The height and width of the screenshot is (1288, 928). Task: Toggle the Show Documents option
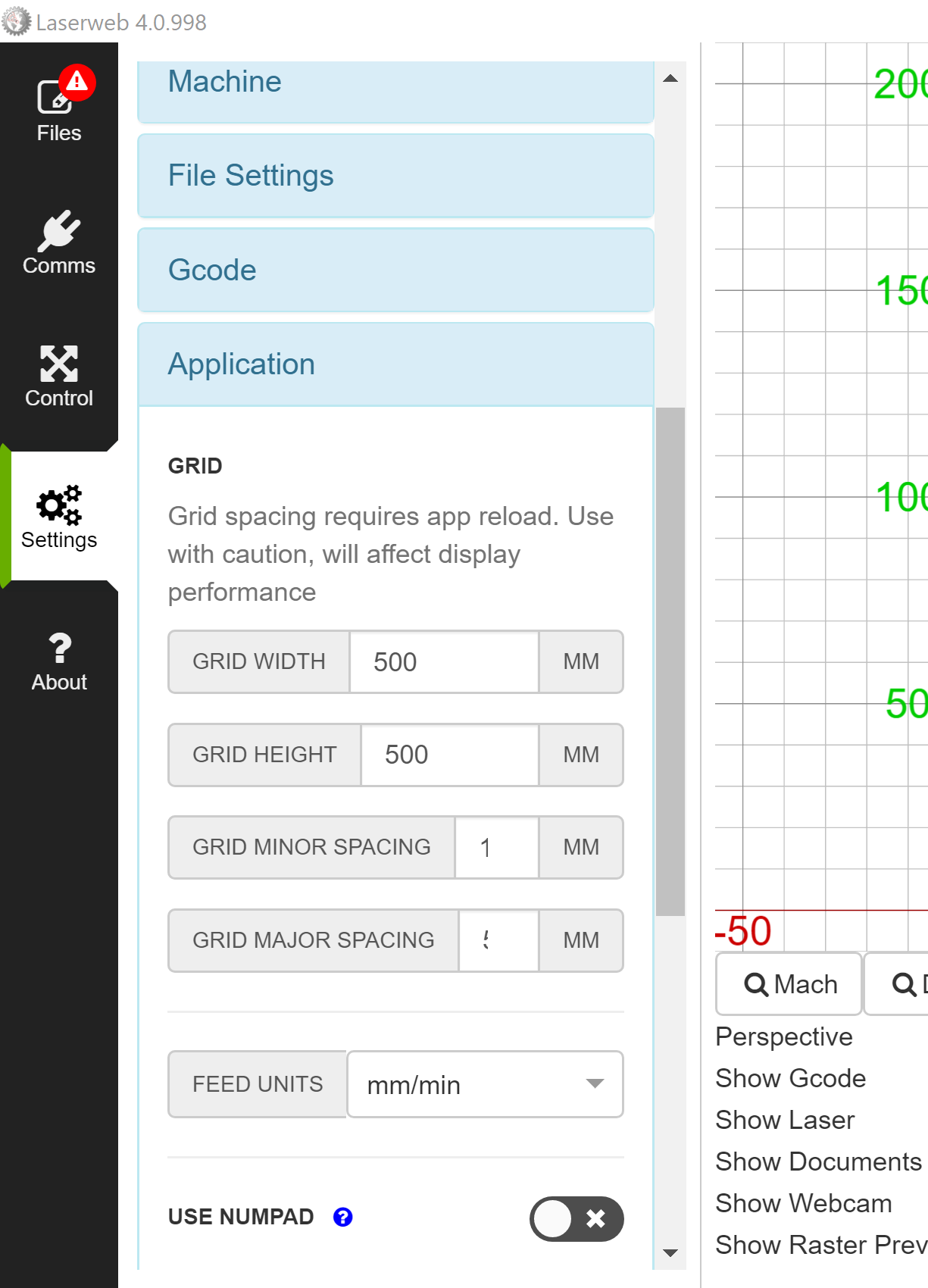point(819,1161)
